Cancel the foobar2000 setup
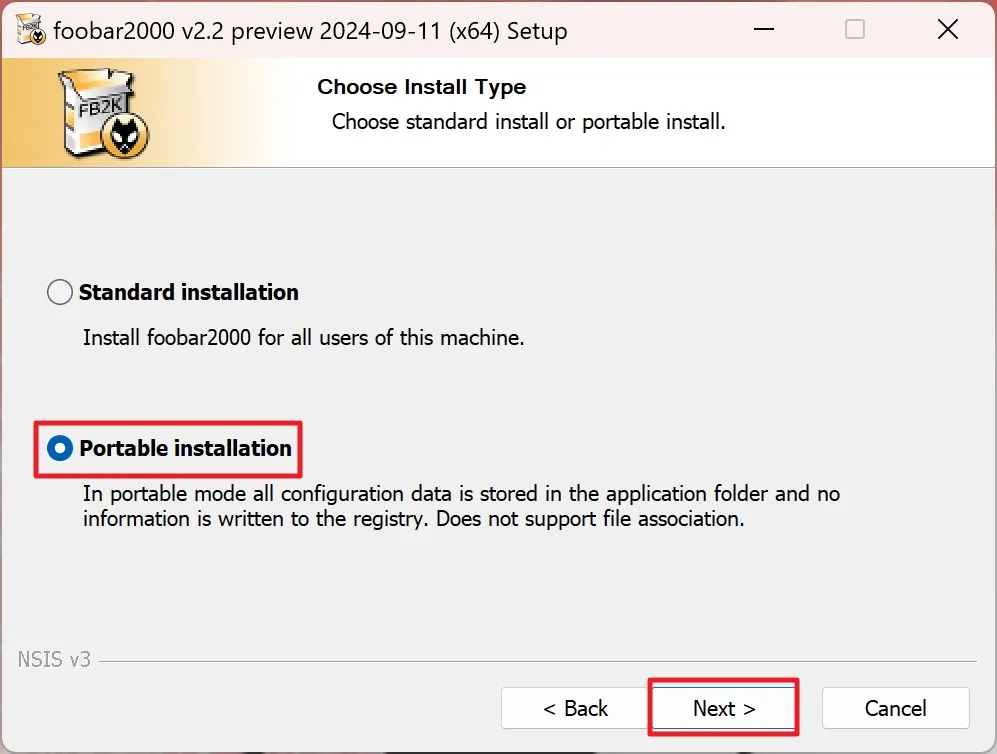997x754 pixels. 895,708
